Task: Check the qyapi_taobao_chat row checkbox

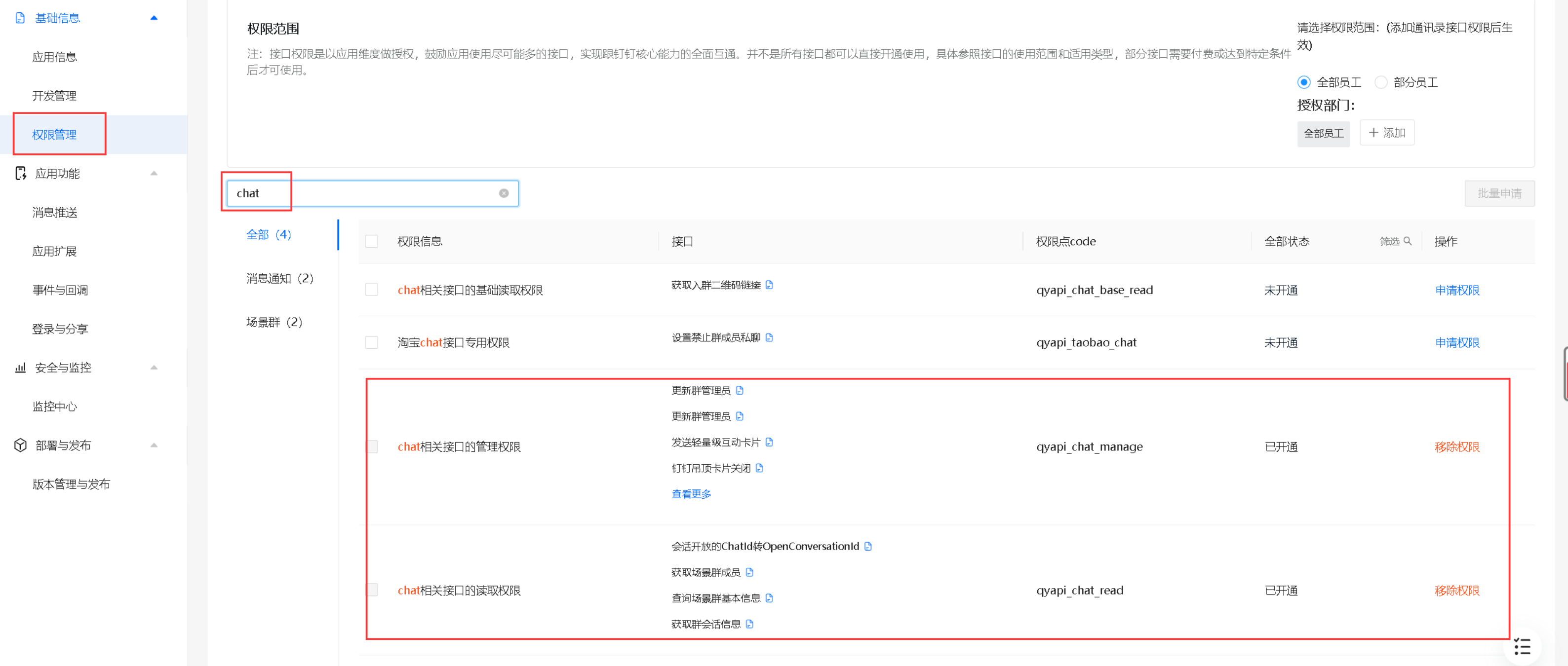Action: pos(372,342)
